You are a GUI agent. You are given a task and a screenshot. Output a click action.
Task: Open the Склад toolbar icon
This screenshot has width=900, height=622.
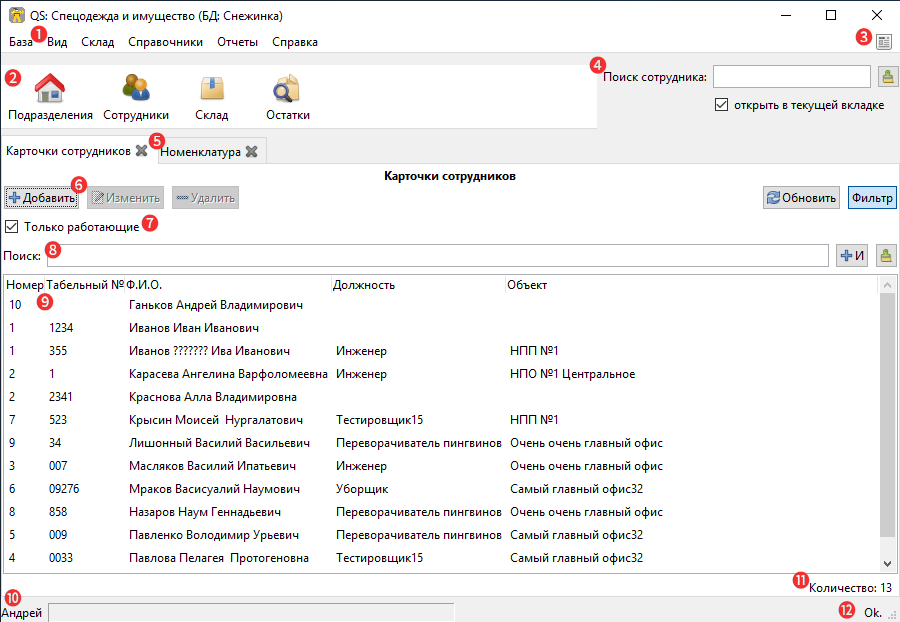[x=212, y=96]
